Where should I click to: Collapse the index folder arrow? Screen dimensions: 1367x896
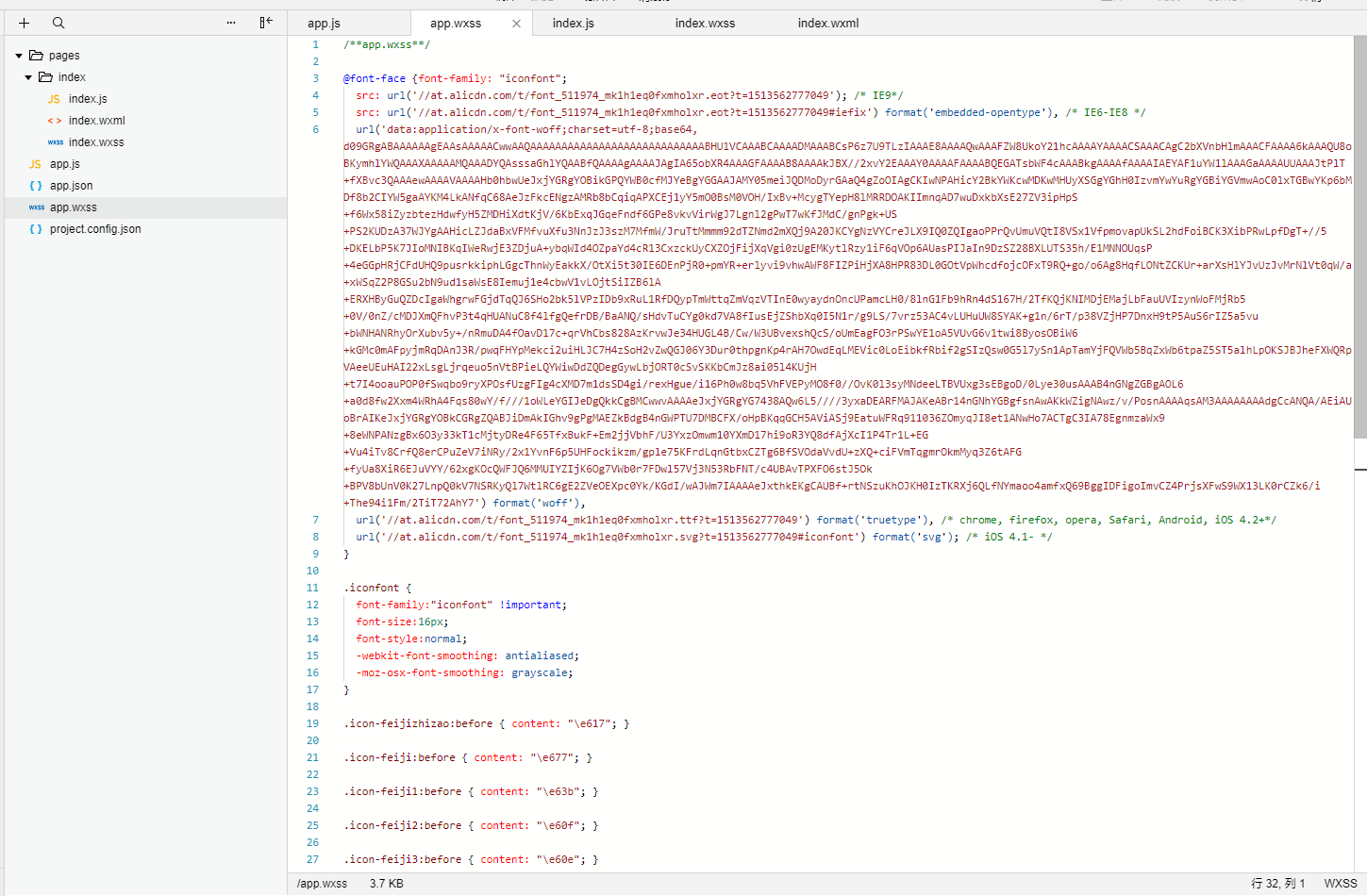point(28,77)
